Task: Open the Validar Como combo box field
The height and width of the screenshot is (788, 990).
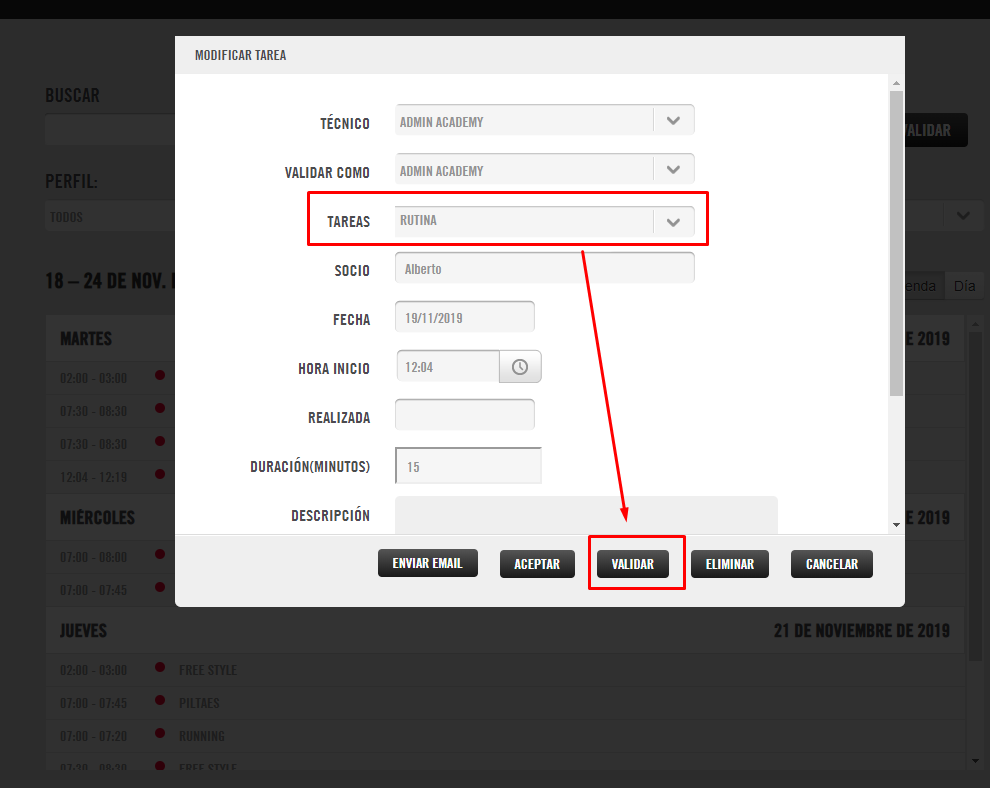Action: point(545,169)
